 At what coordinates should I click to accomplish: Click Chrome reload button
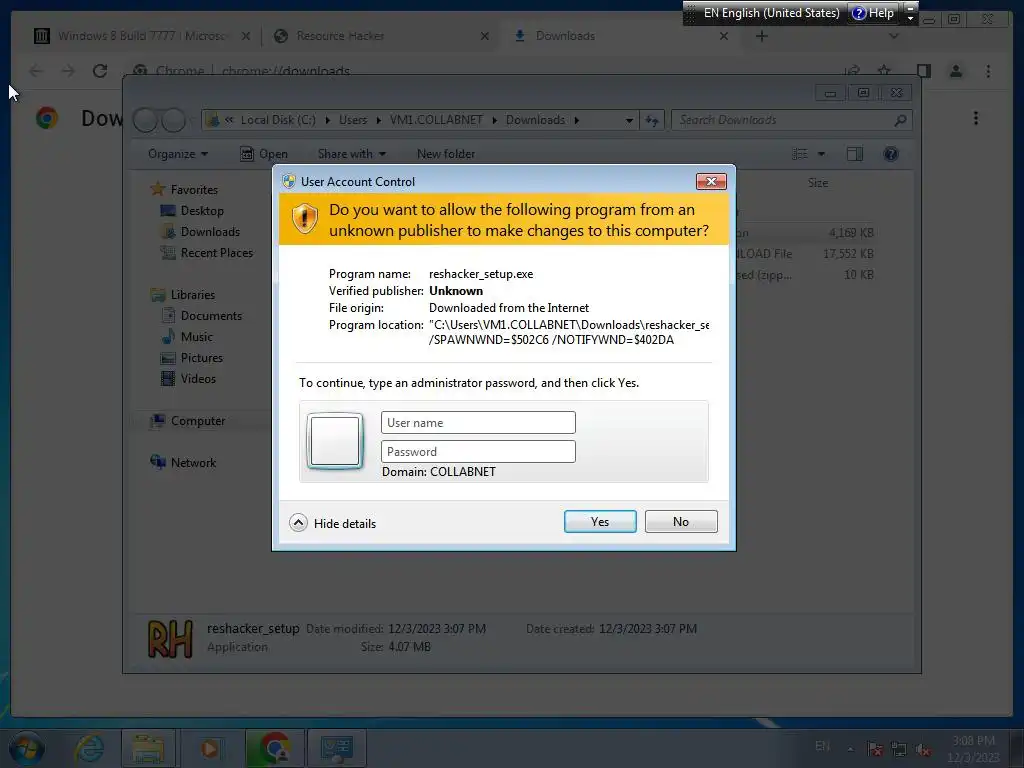(100, 71)
